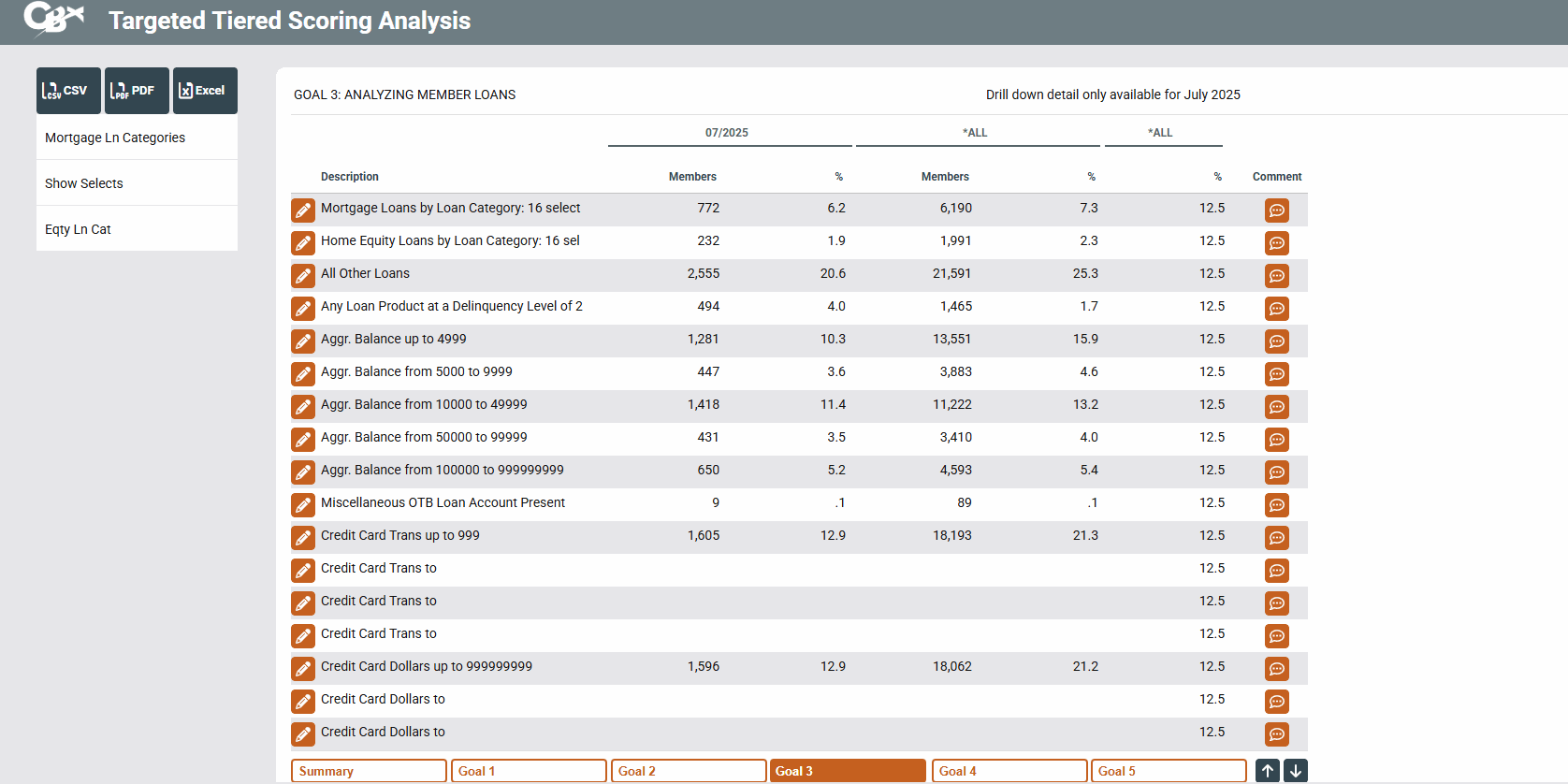Select the Goal 5 tab
Image resolution: width=1568 pixels, height=784 pixels.
click(1169, 771)
